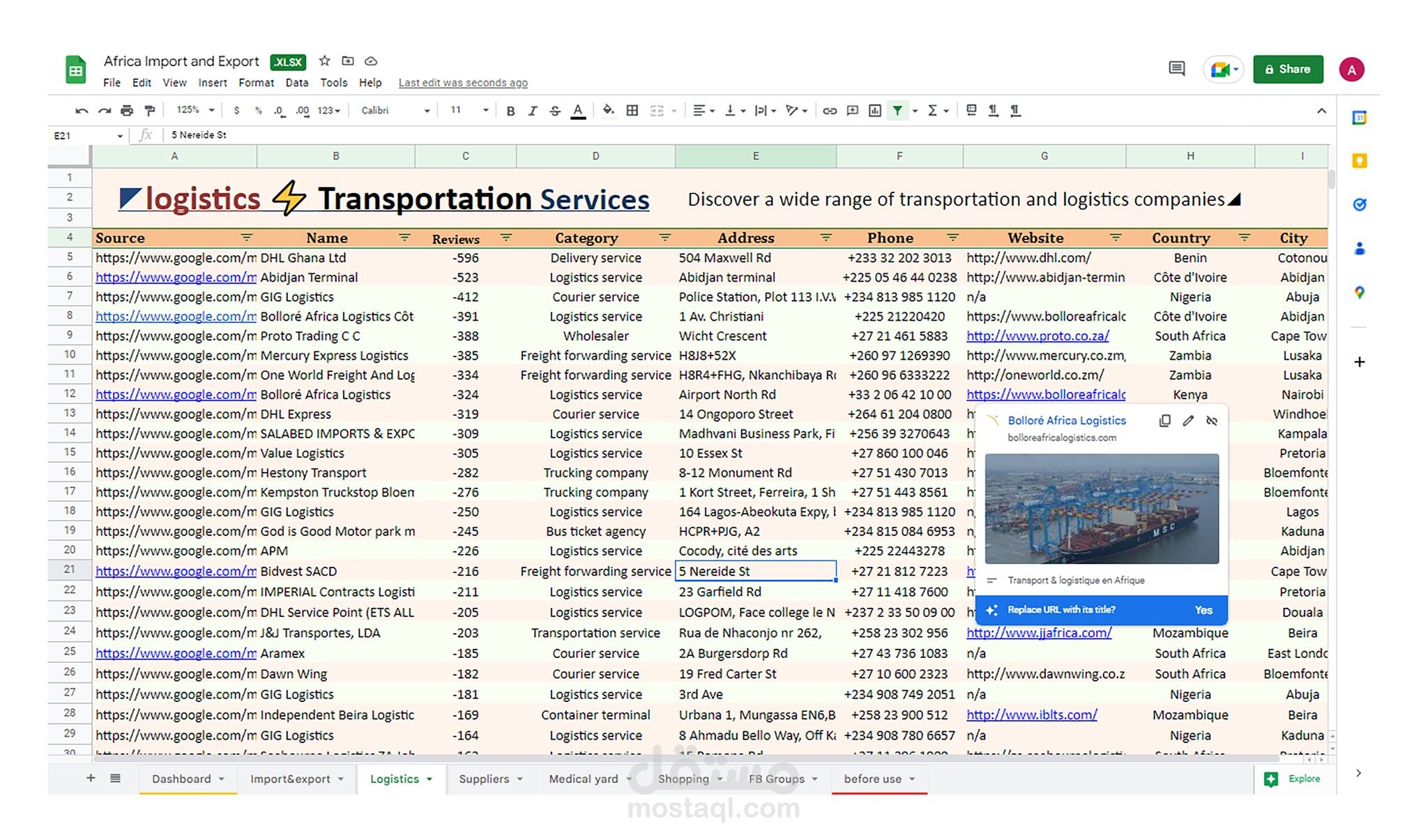Copy link in Bolloré preview card
The height and width of the screenshot is (840, 1428).
(1164, 420)
